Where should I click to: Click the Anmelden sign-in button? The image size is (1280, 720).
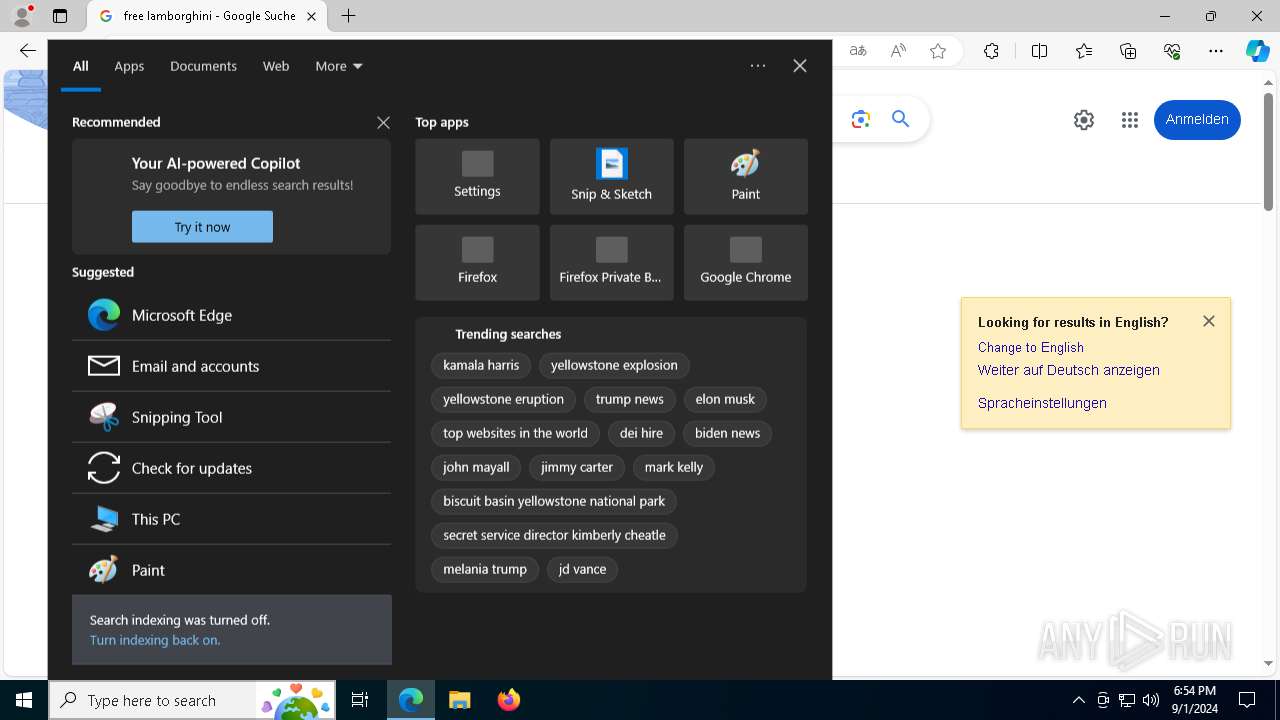(1197, 120)
